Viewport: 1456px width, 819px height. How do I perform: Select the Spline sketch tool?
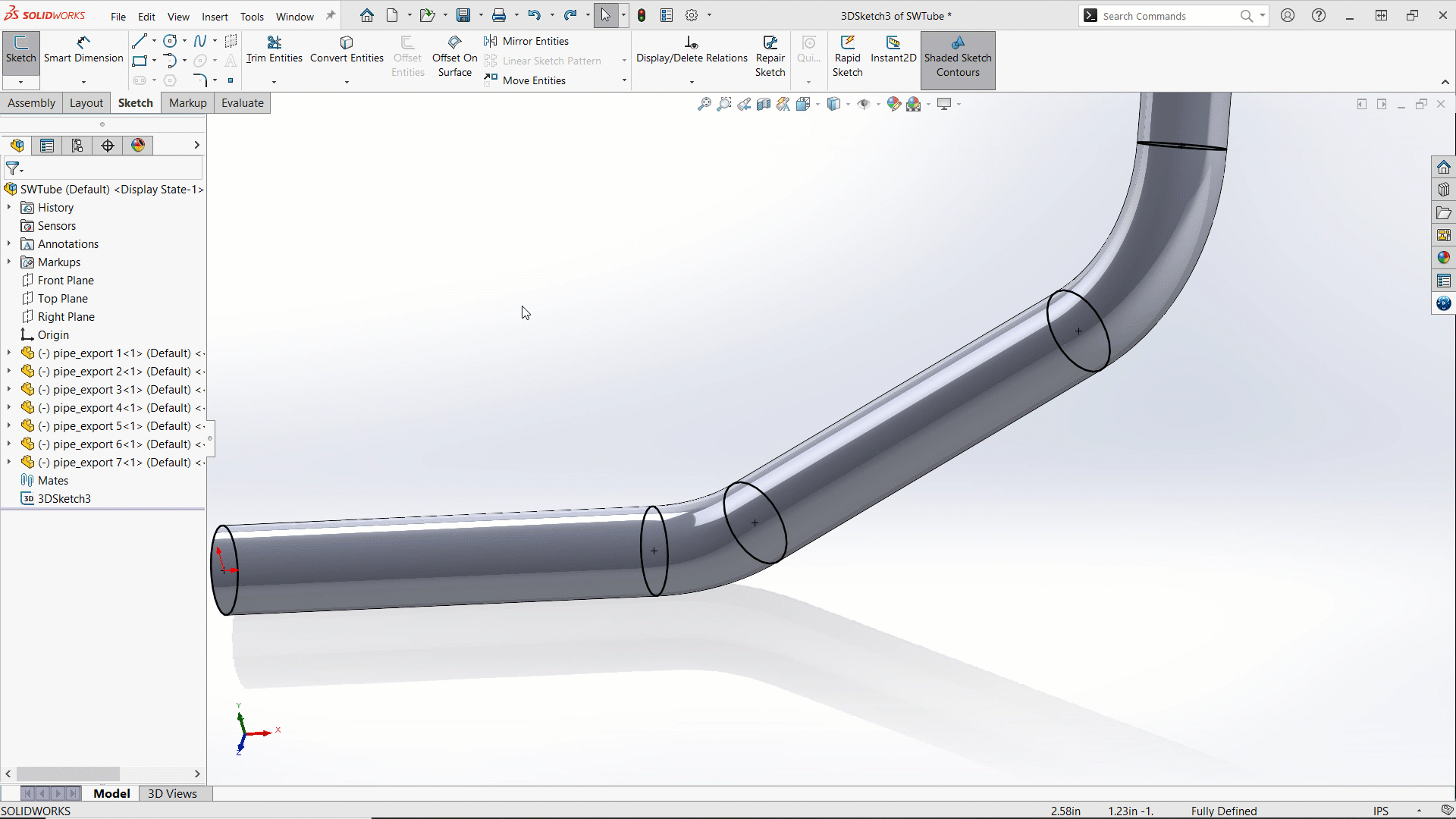pos(200,41)
